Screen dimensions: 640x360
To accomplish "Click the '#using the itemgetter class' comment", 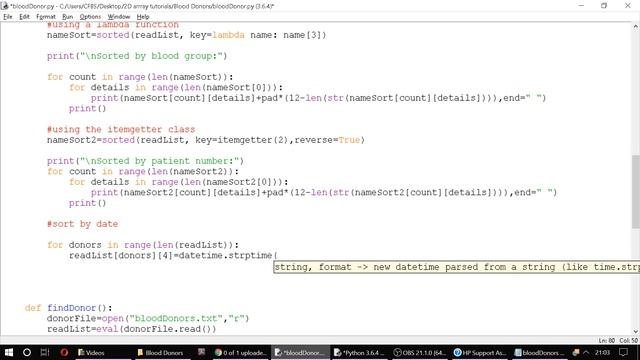I will coord(121,129).
